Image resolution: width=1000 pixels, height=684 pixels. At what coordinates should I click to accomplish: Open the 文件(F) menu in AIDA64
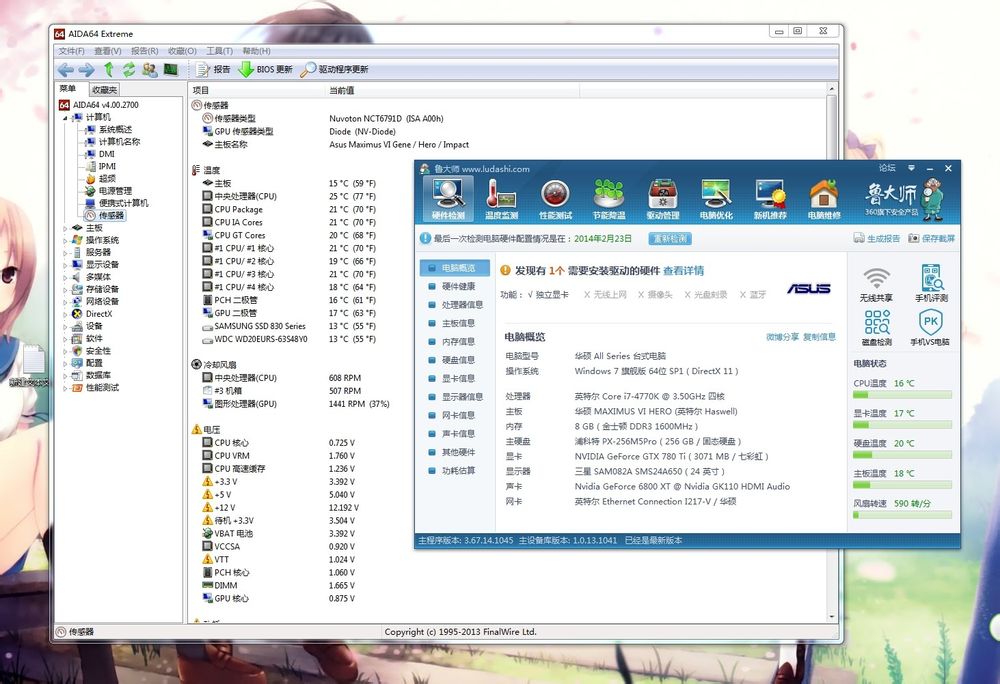pyautogui.click(x=71, y=51)
